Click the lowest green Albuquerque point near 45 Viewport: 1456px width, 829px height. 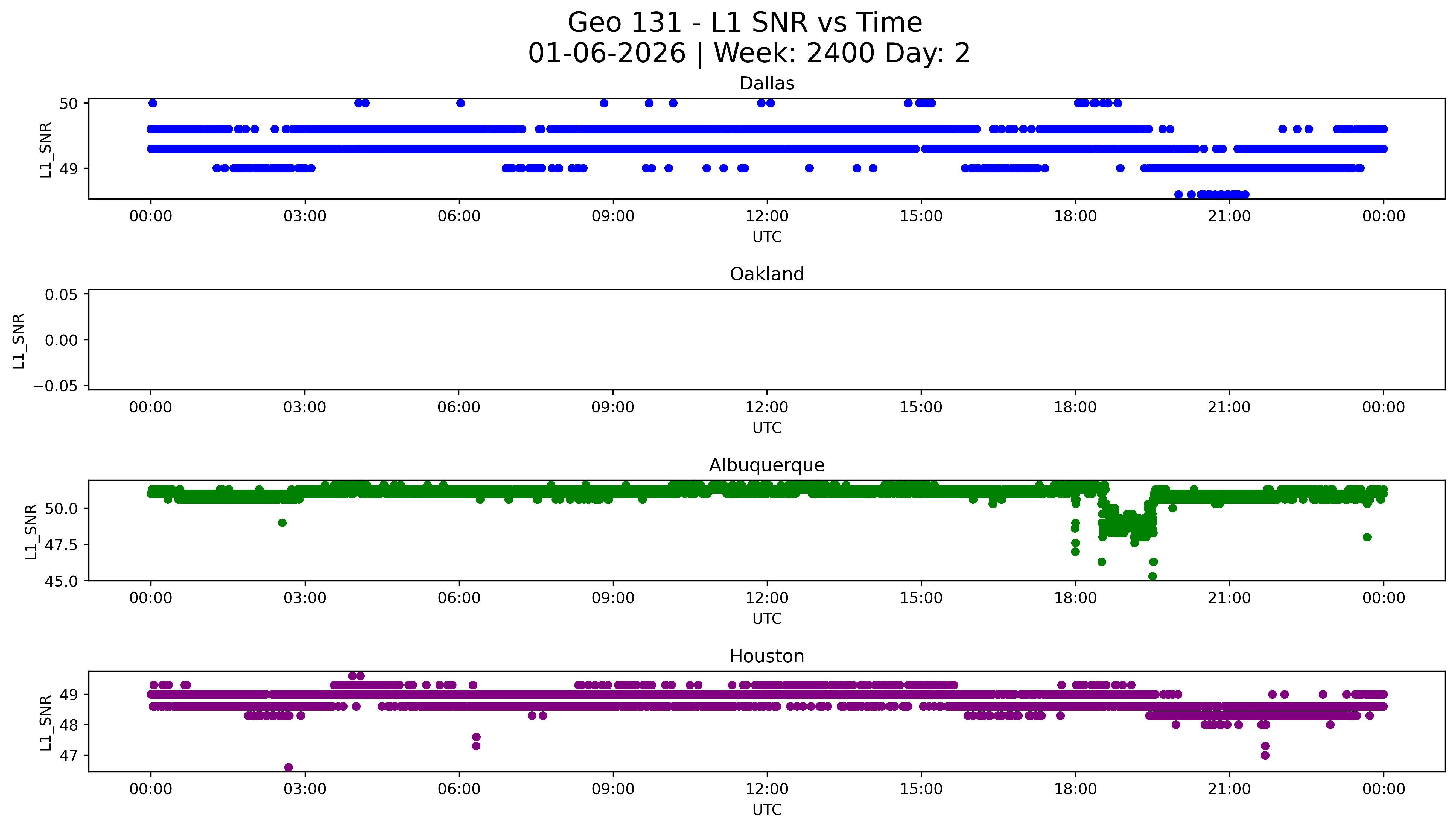tap(1152, 576)
